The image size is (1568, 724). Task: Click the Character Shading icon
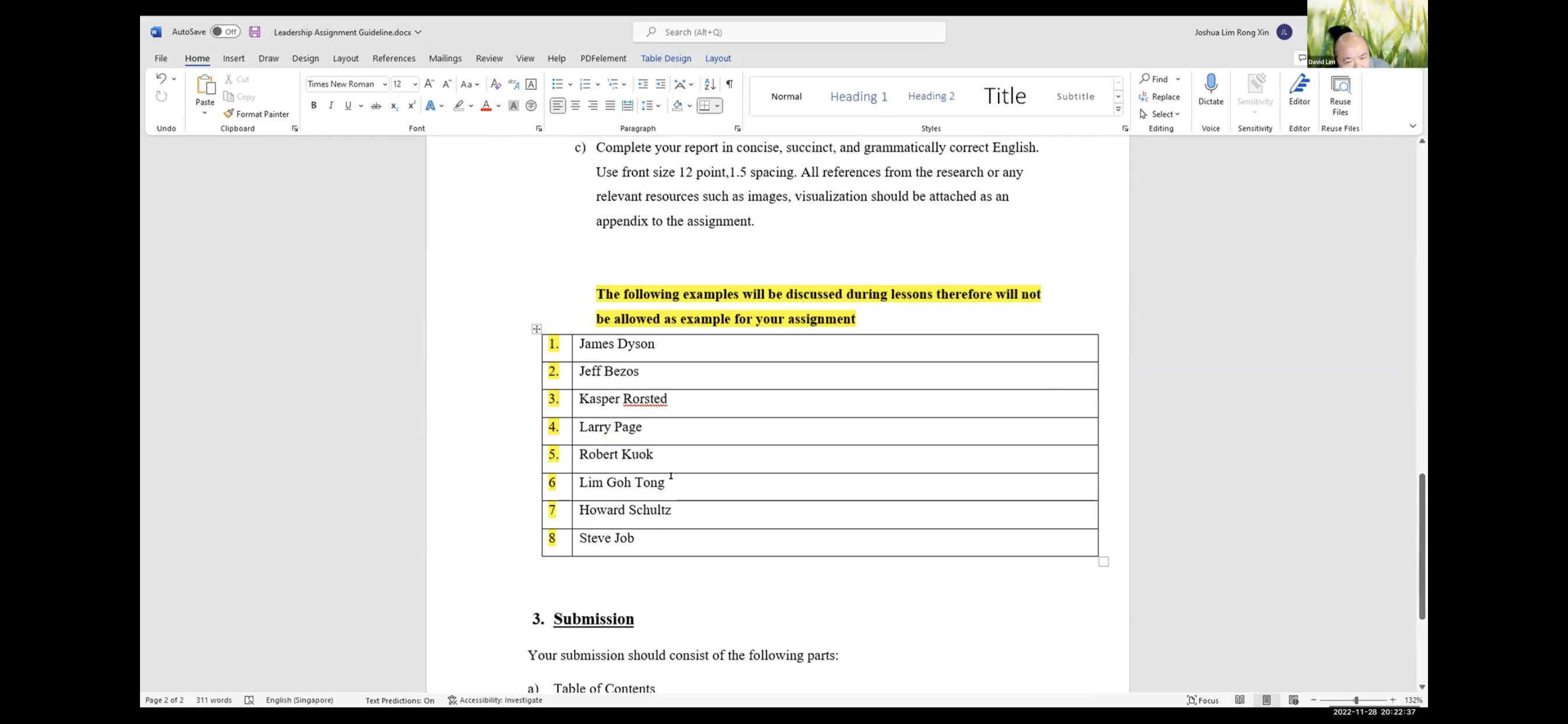click(x=513, y=106)
